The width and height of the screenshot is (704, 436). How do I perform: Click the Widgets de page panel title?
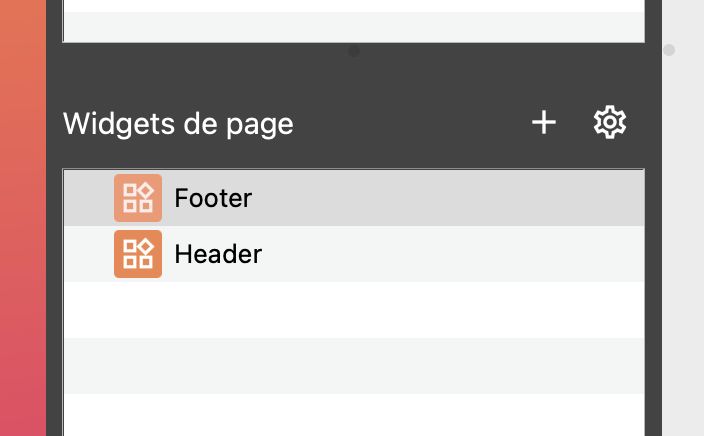(178, 124)
